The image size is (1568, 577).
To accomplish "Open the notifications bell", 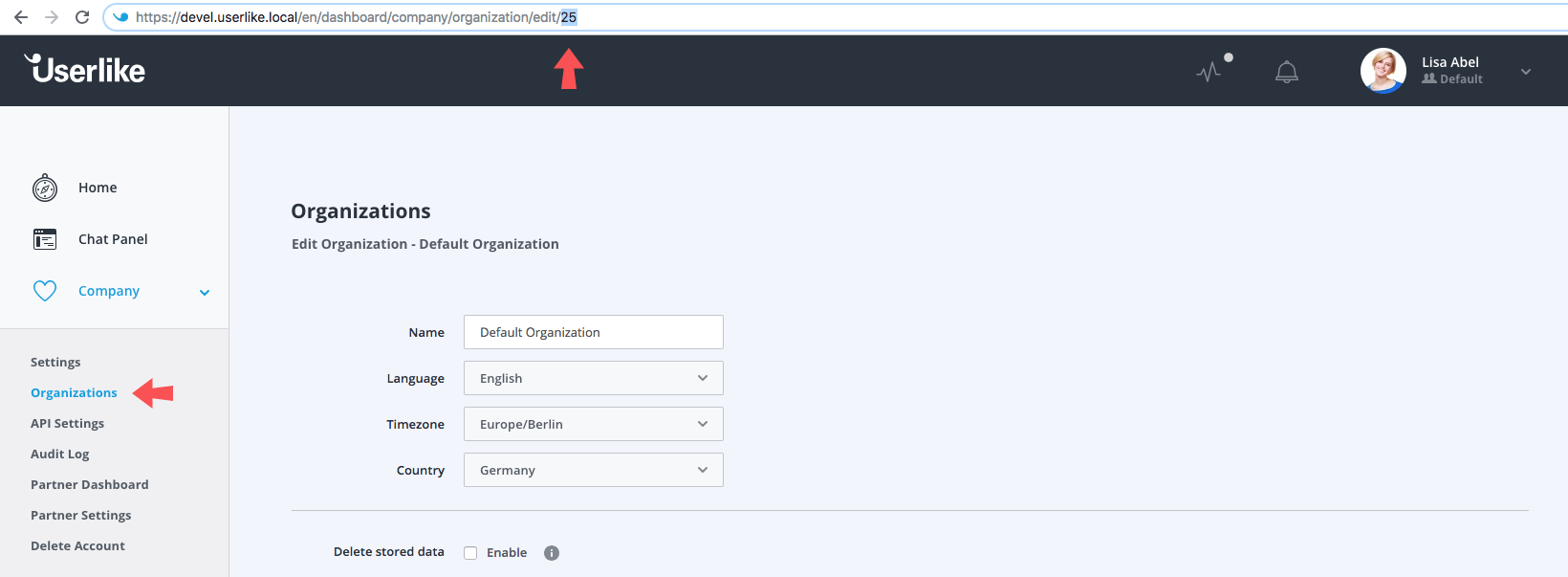I will point(1287,72).
